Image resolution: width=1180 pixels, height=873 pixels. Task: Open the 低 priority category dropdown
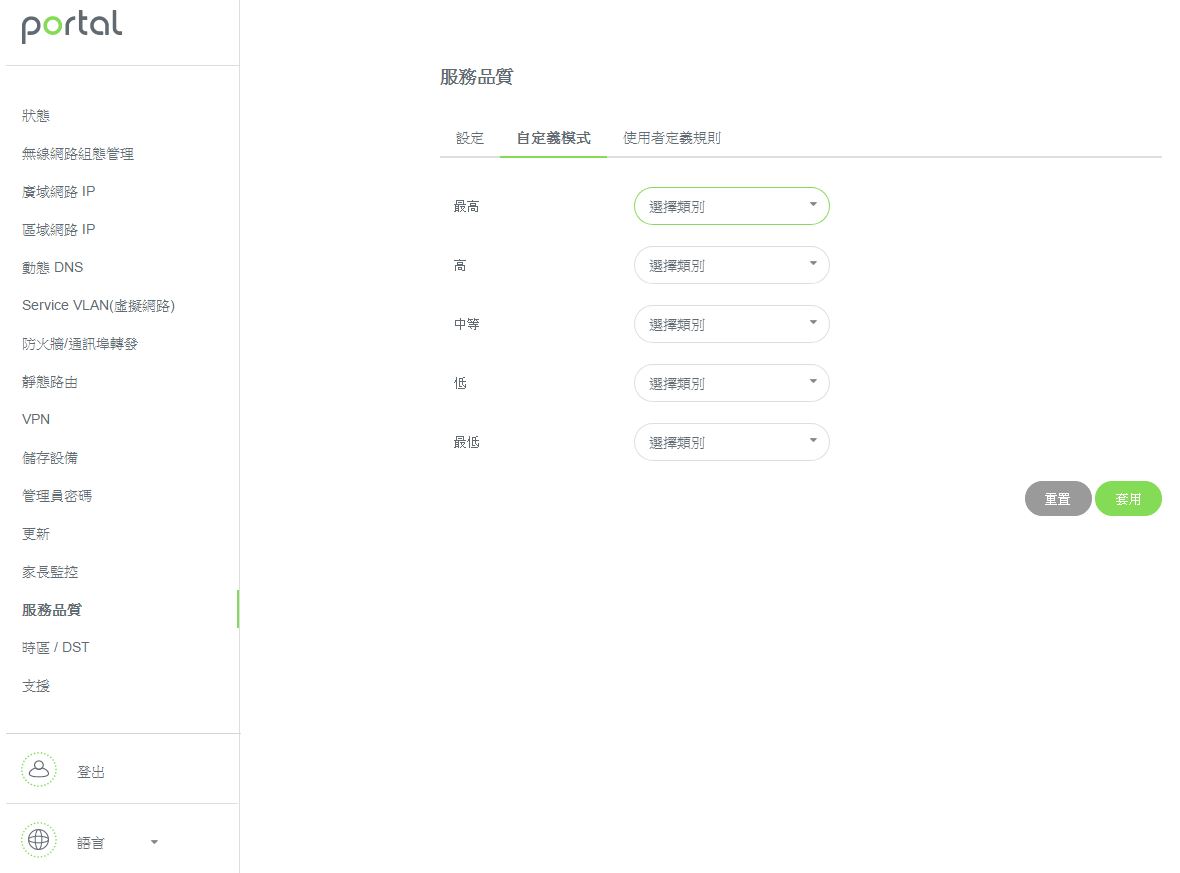click(731, 383)
